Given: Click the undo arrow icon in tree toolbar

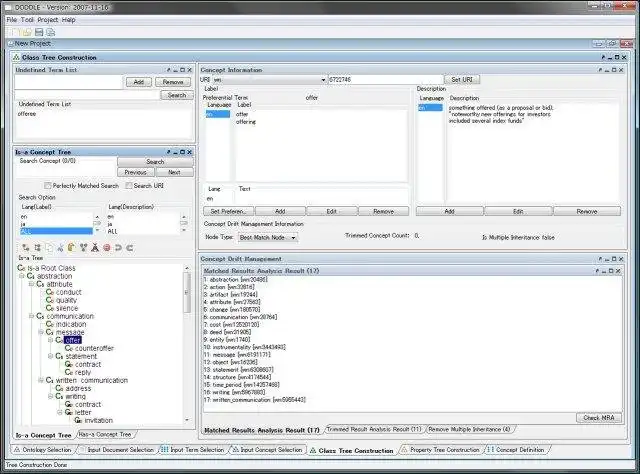Looking at the screenshot, I should coord(118,247).
